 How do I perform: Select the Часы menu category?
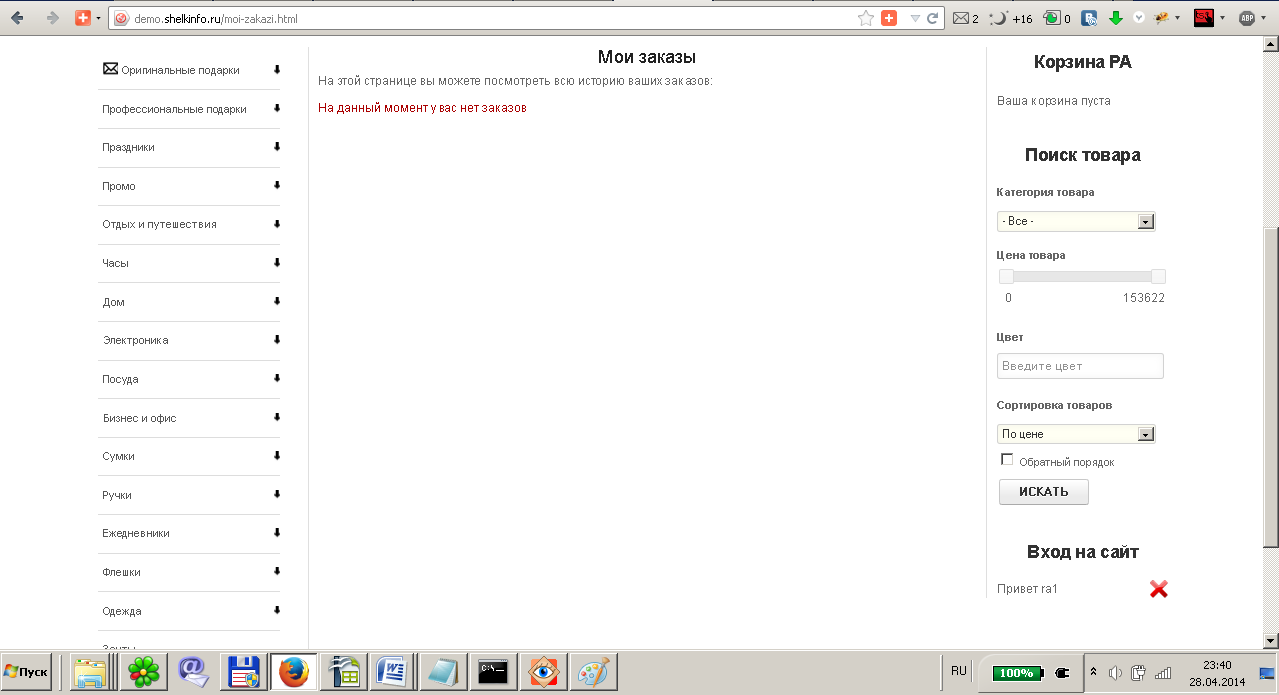tap(115, 263)
